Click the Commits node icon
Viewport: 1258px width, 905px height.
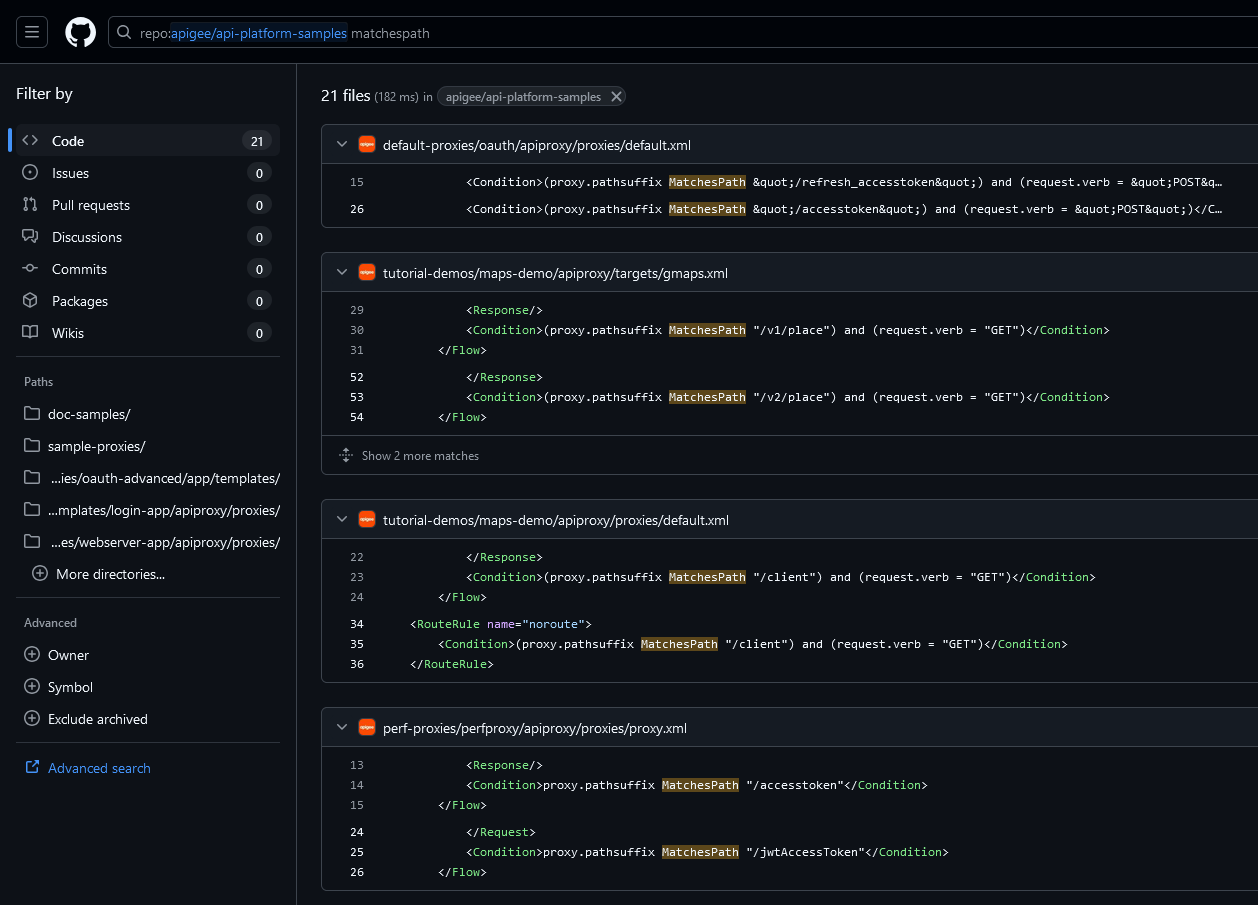[31, 269]
